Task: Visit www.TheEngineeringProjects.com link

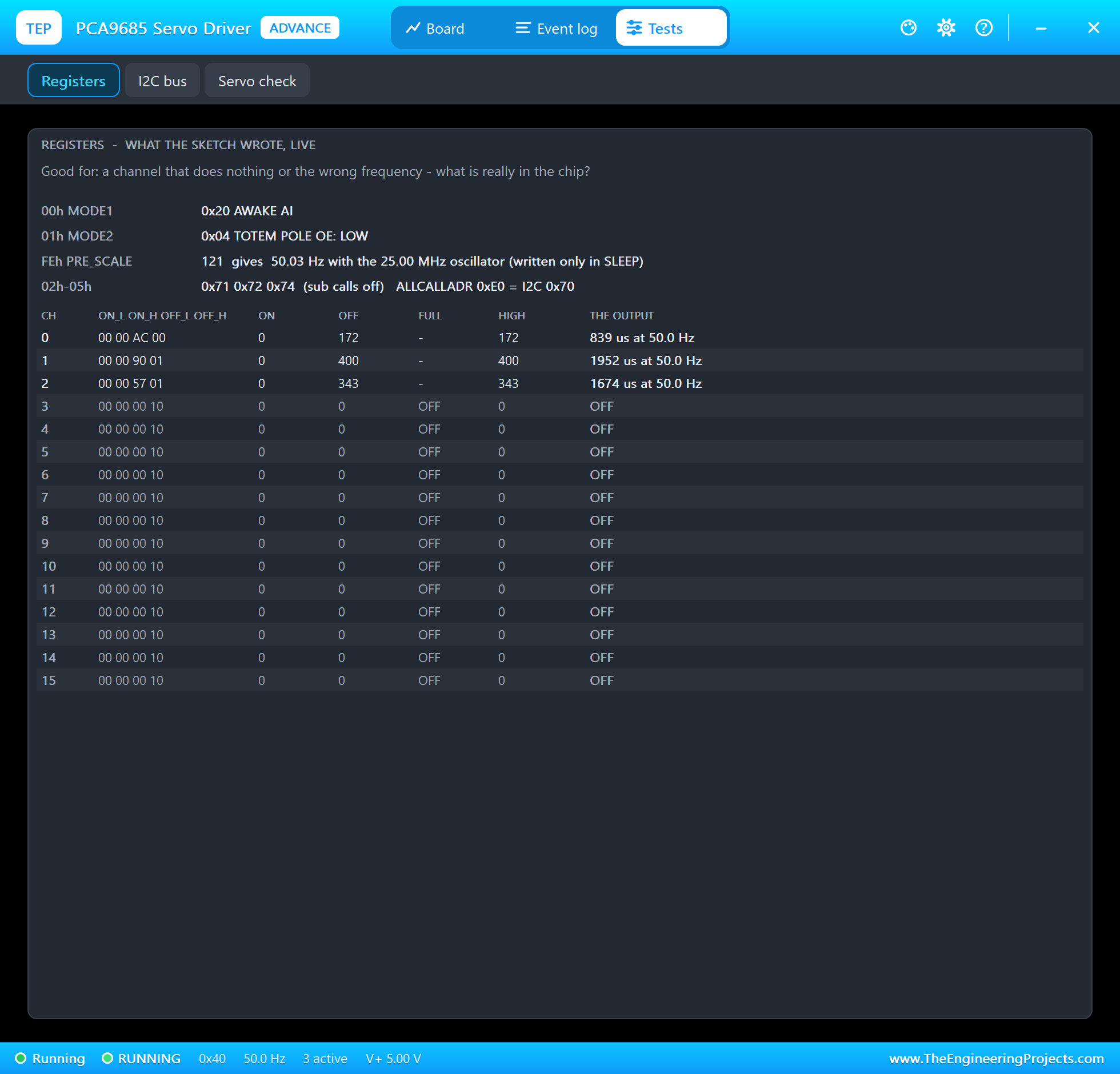Action: click(996, 1059)
